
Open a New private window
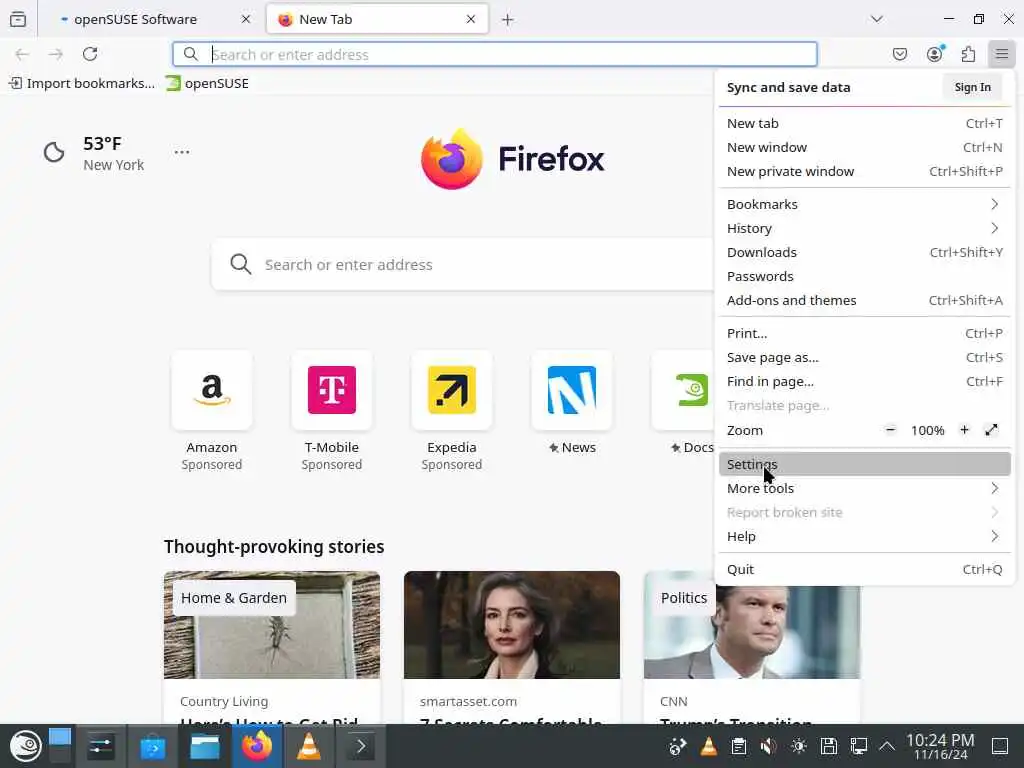coord(865,172)
